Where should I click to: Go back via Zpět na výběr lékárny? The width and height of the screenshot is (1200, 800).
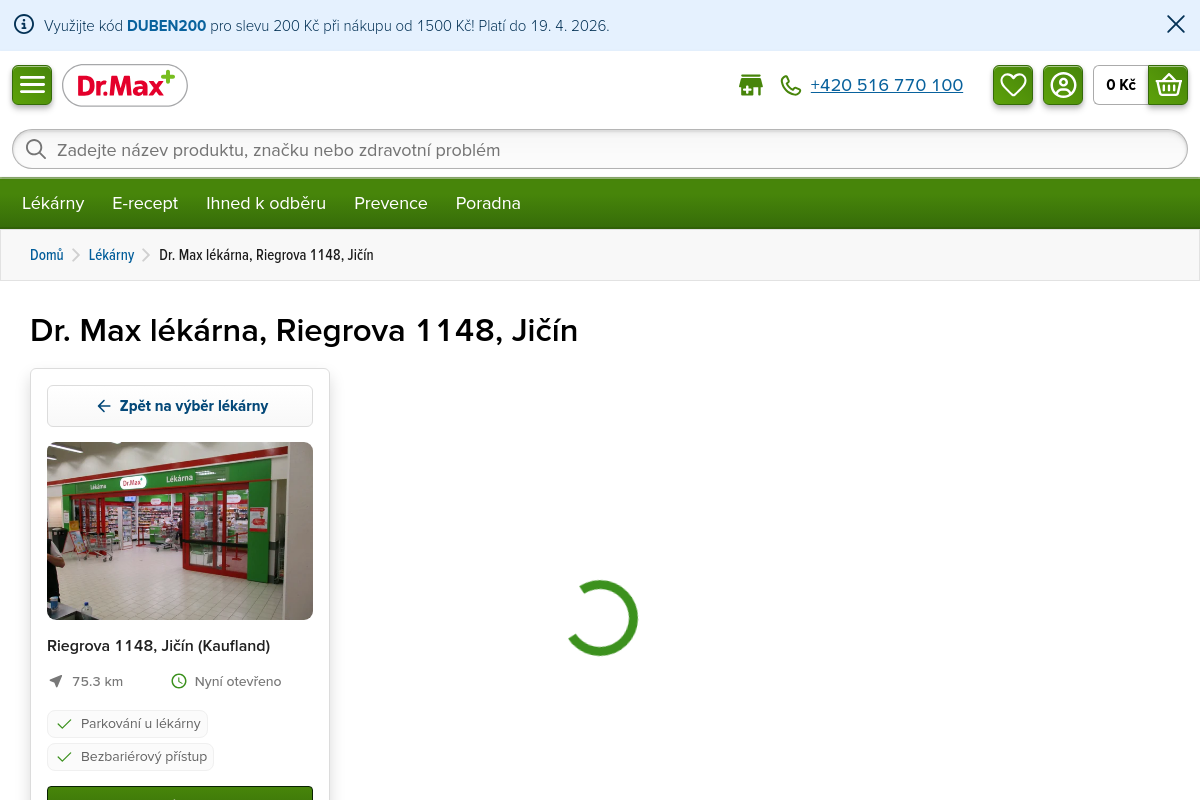180,406
